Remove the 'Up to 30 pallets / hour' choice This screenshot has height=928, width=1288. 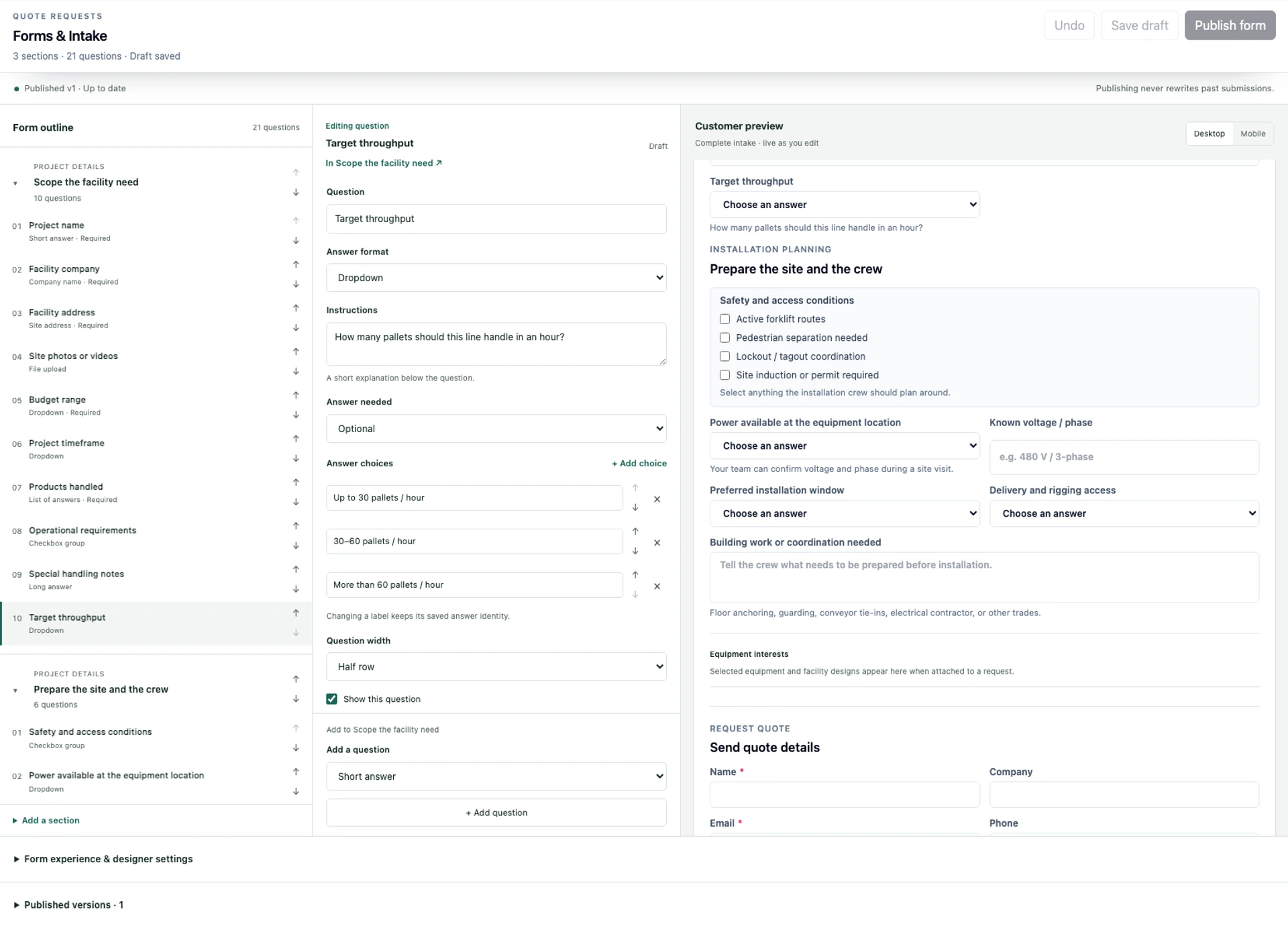click(x=657, y=499)
